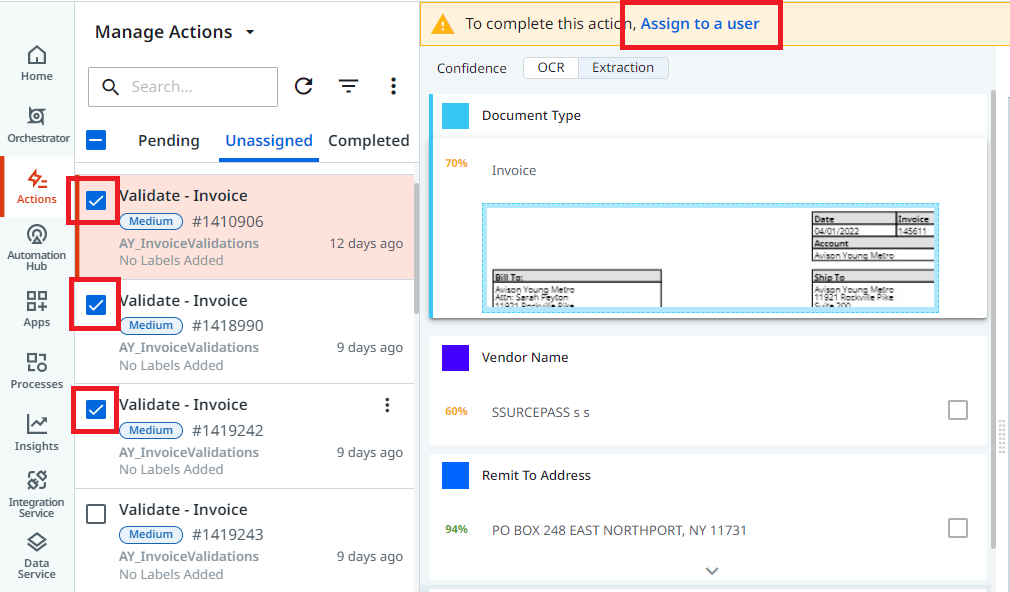Open the three-dot menu on action #1419242

pos(387,405)
